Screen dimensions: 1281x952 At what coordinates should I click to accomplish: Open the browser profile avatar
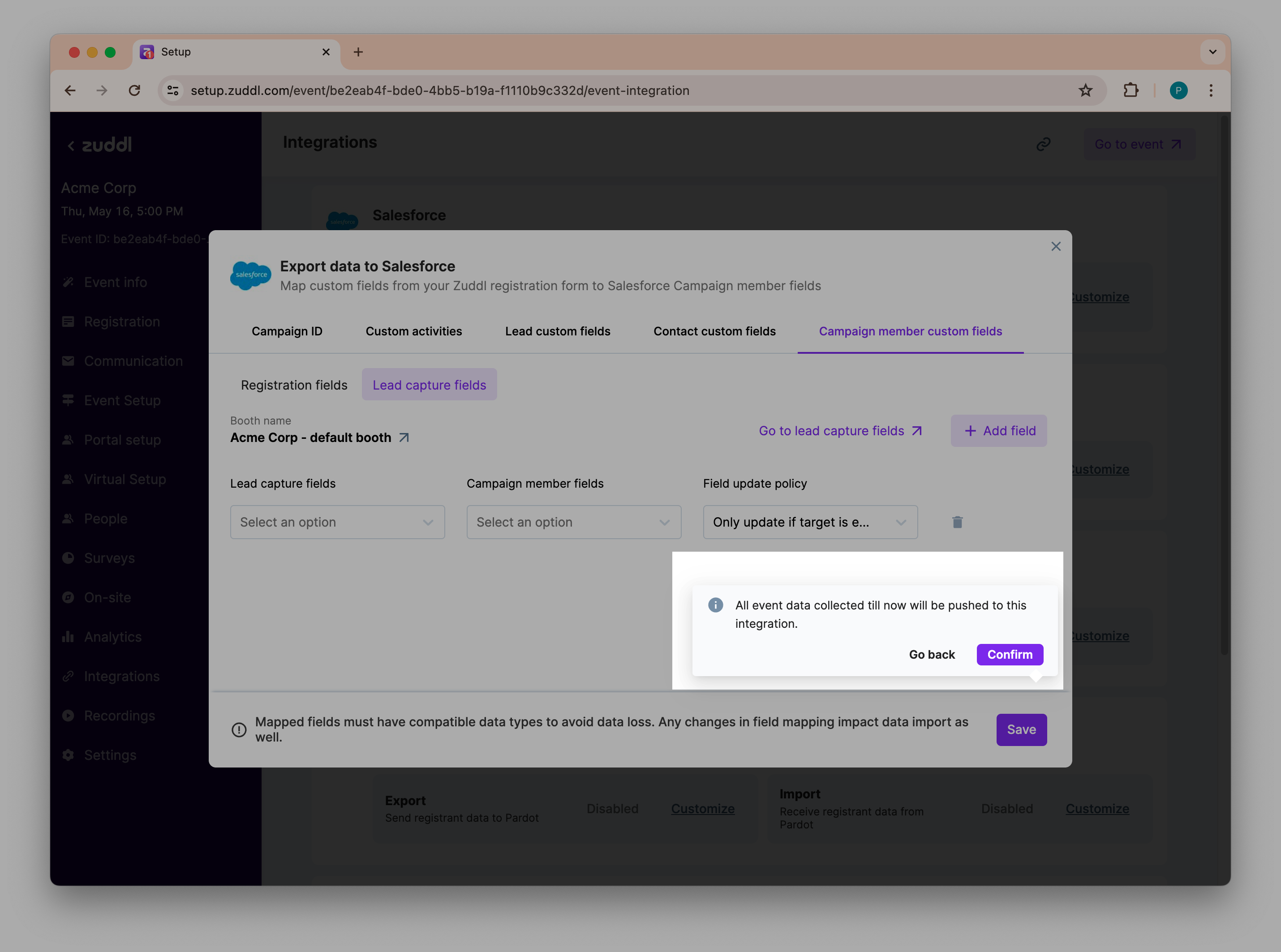1178,90
